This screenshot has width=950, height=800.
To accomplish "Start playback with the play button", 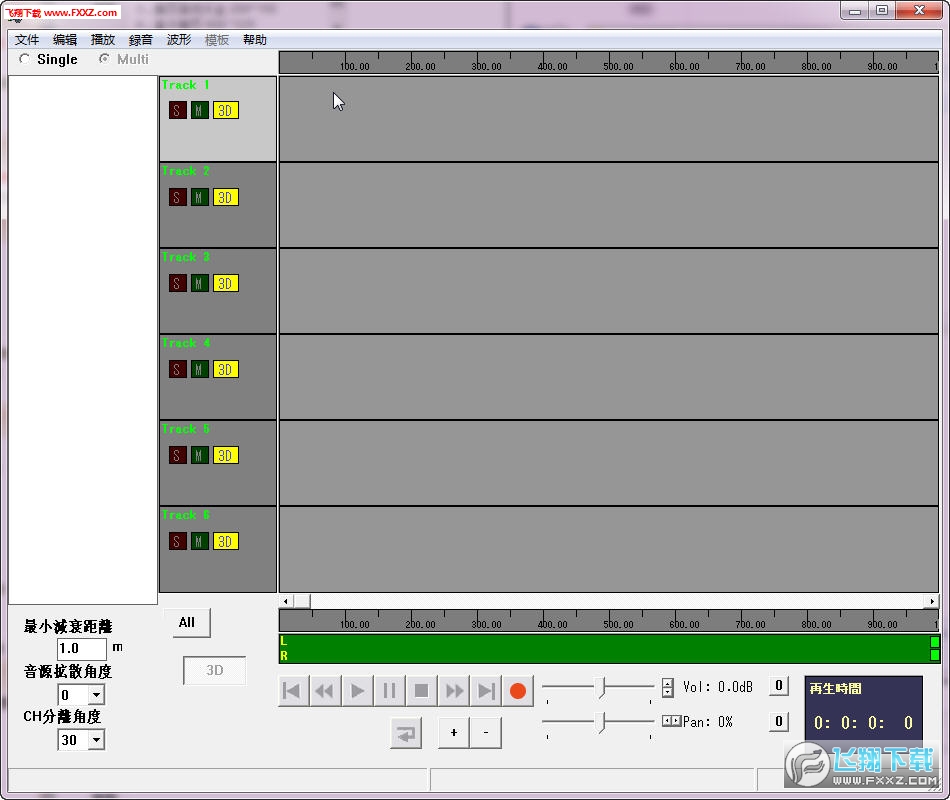I will point(357,691).
